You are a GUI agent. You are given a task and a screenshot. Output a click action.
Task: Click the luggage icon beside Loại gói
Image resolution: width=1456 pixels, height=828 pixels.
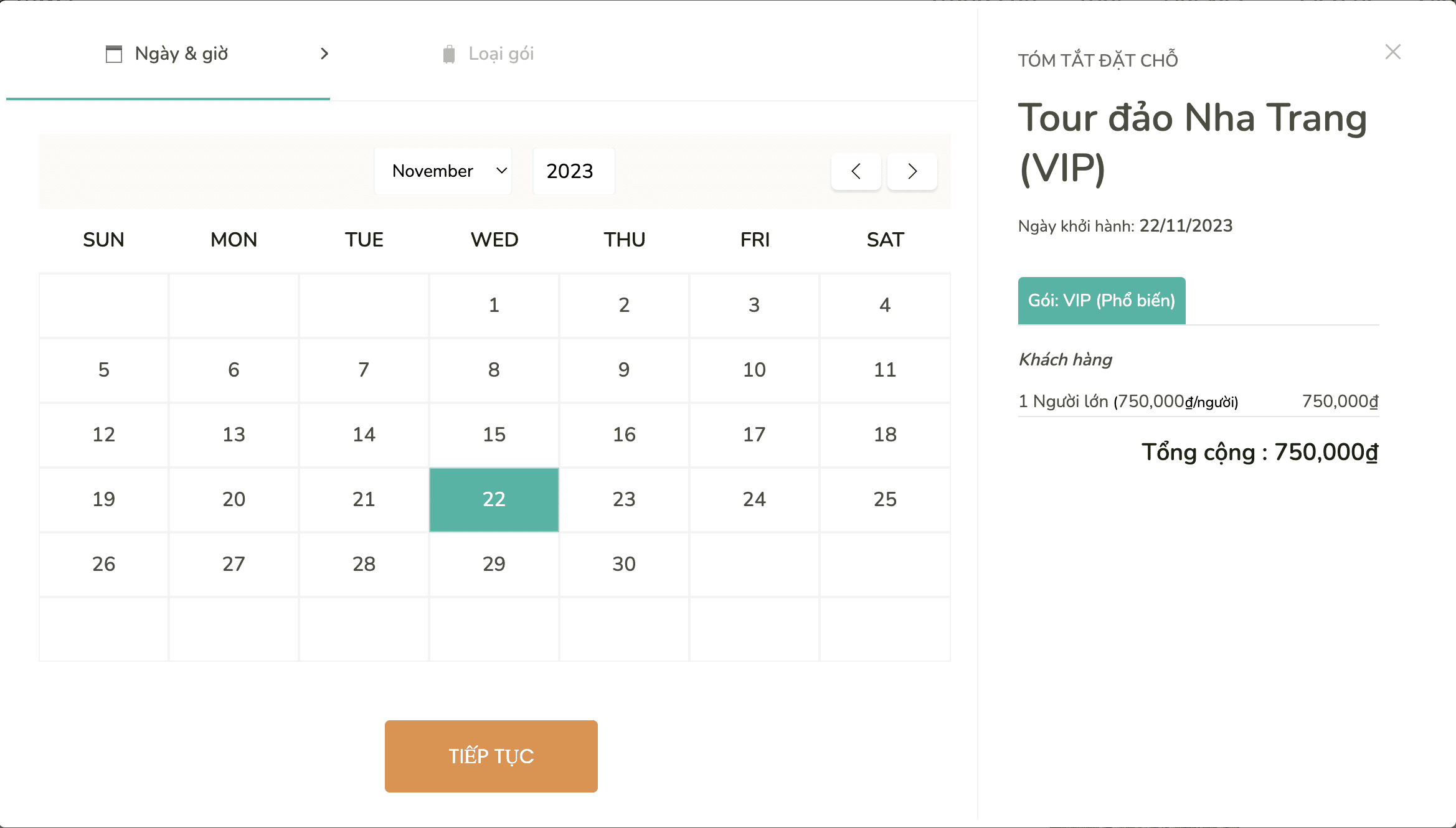[448, 54]
